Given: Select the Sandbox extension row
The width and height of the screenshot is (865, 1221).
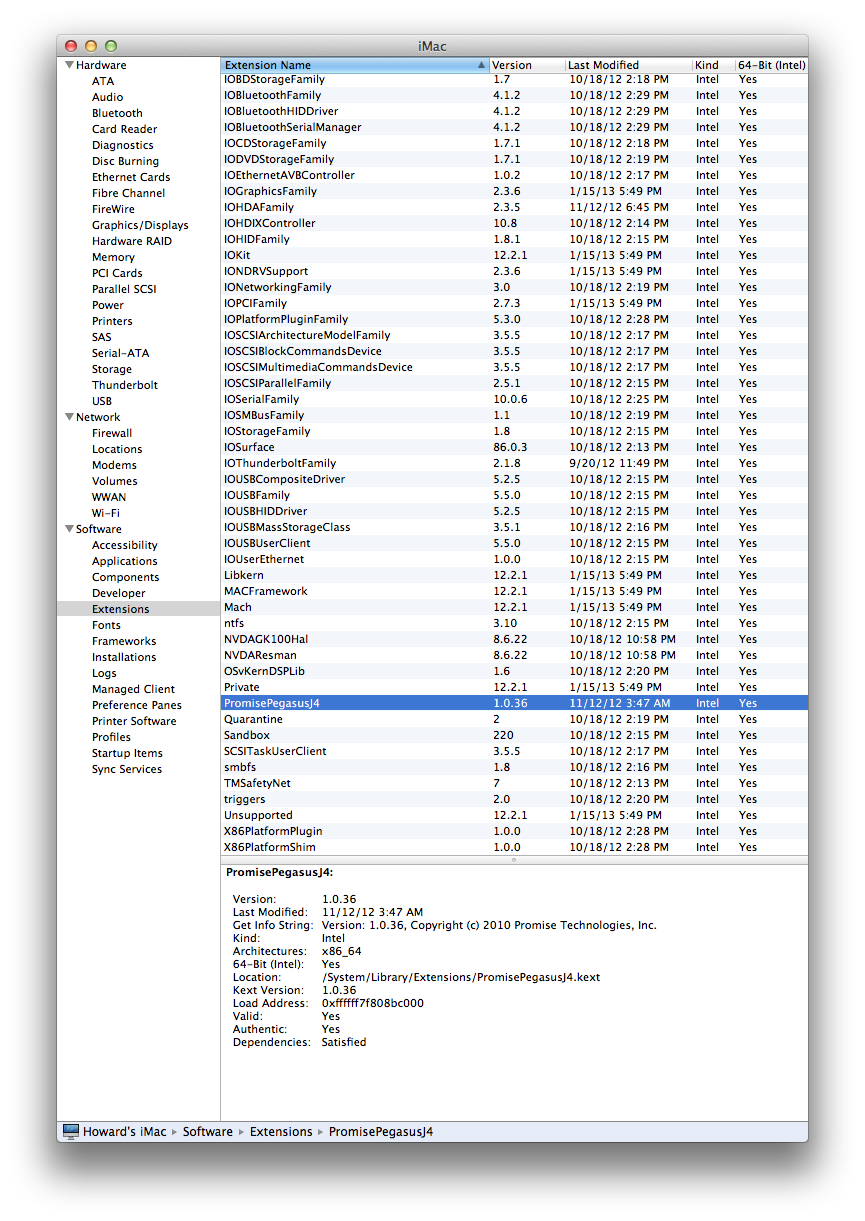Looking at the screenshot, I should click(x=514, y=735).
